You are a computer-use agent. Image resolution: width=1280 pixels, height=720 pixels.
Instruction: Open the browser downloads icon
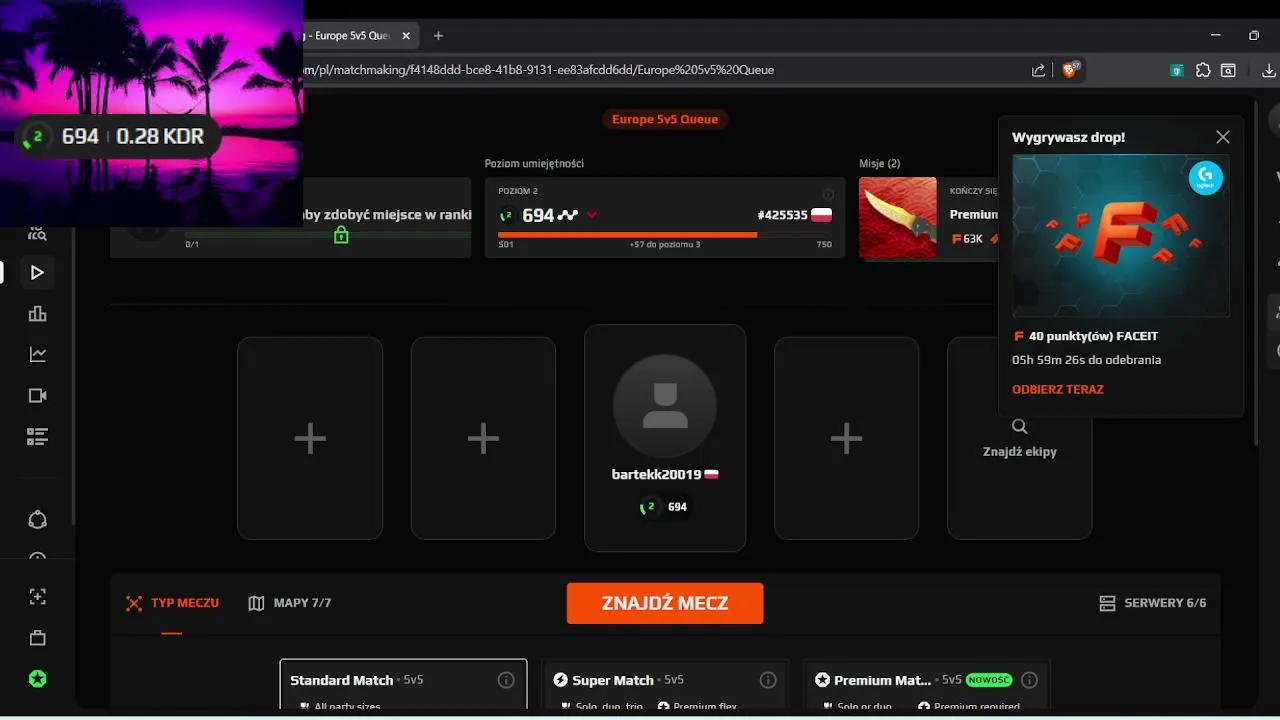1269,70
